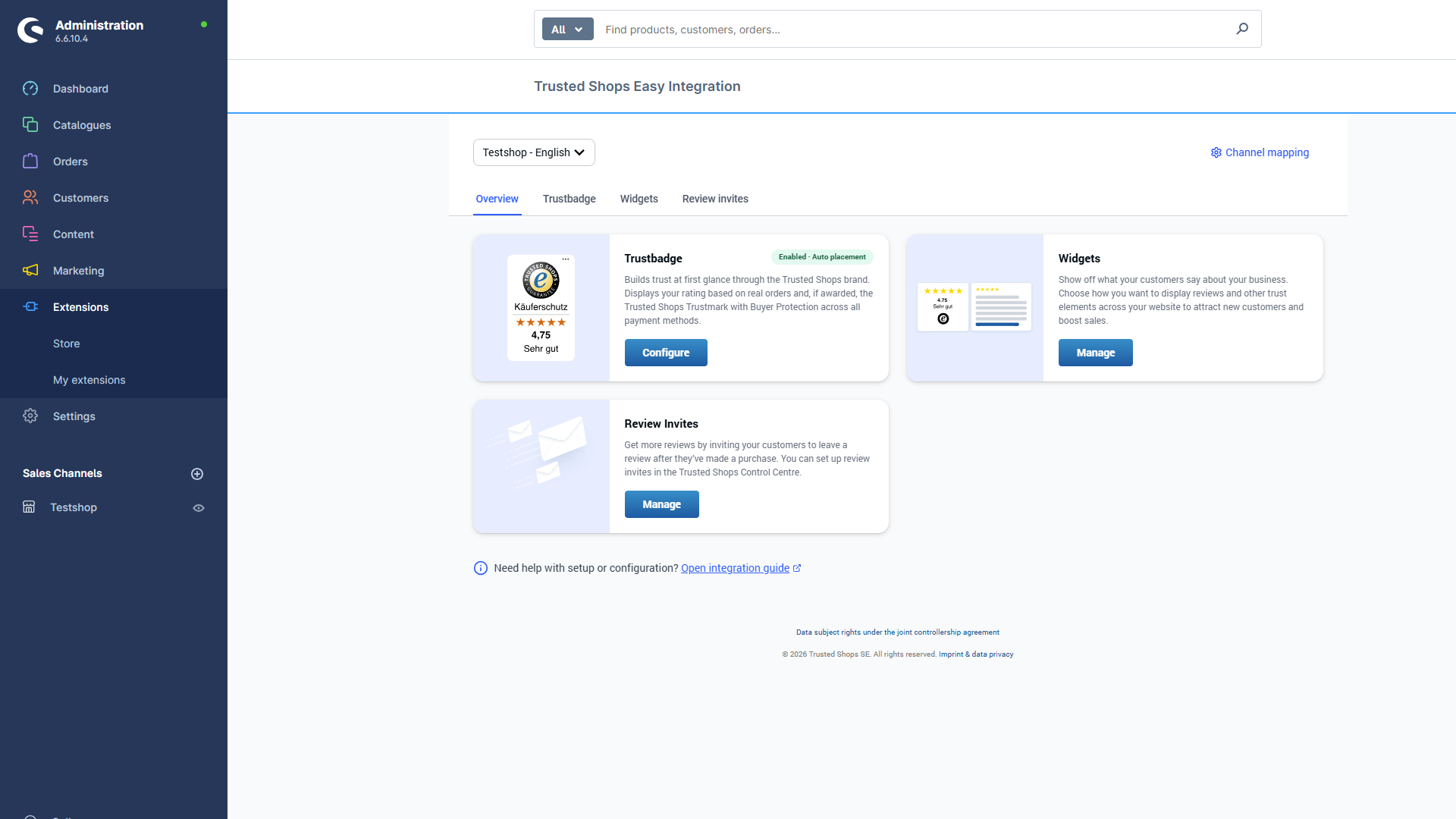Open the Testshop - English channel dropdown
This screenshot has width=1456, height=819.
coord(533,152)
